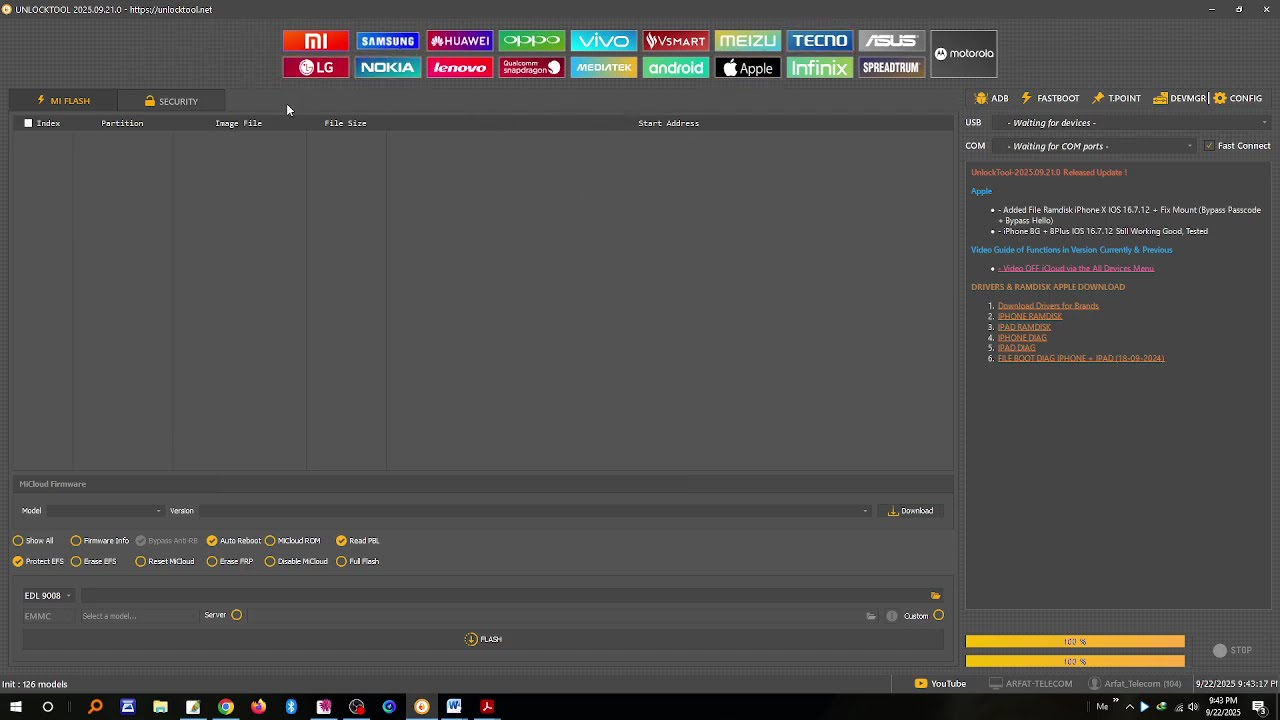Screen dimensions: 1280x720
Task: Choose the LG brand logo
Action: (x=316, y=68)
